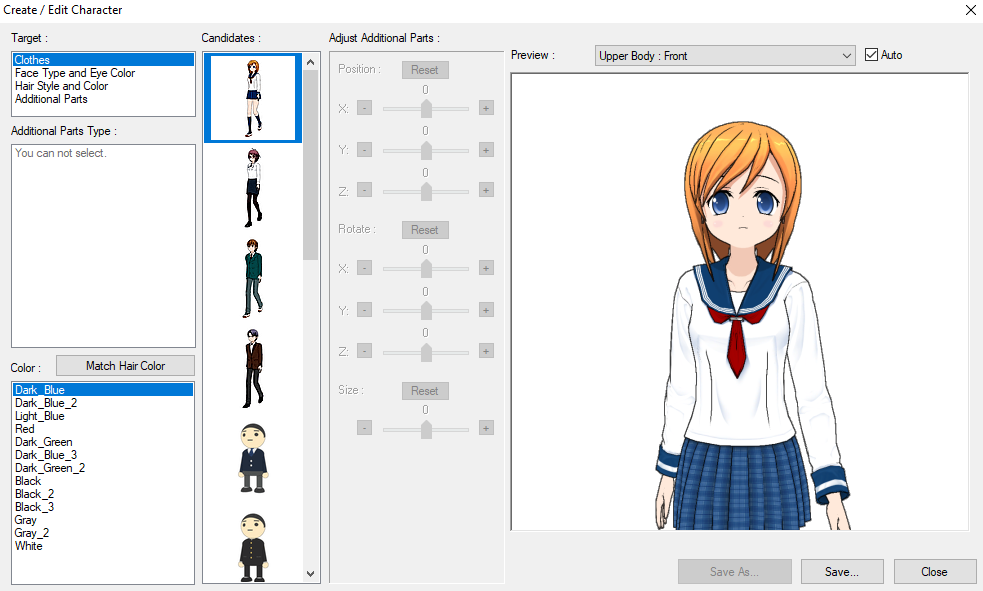The image size is (983, 591).
Task: Click the Position X plus button
Action: coord(486,108)
